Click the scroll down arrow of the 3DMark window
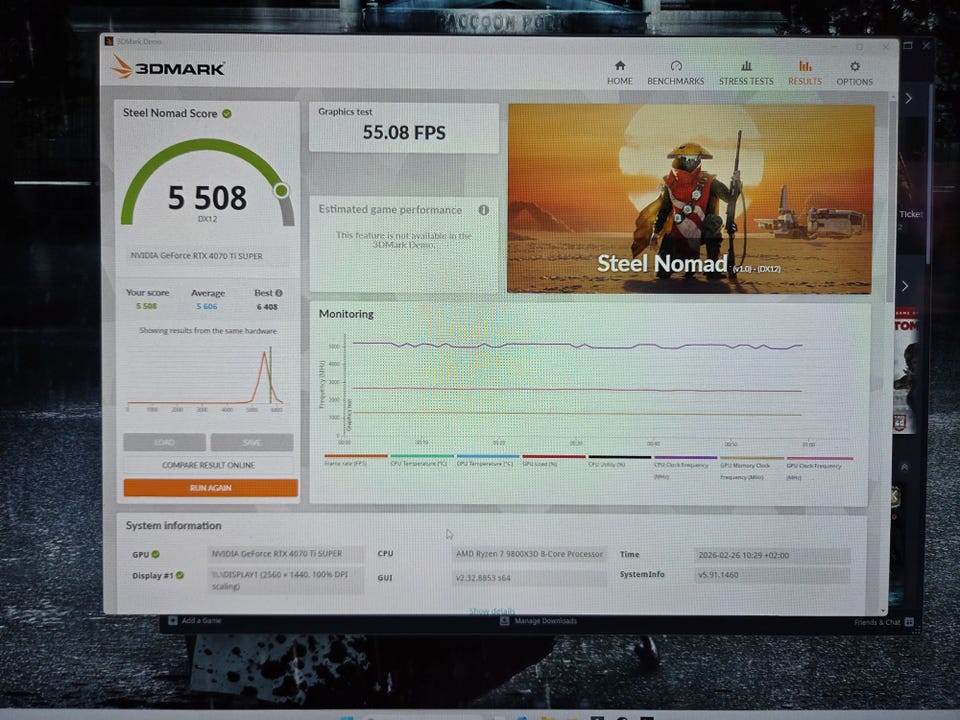The width and height of the screenshot is (960, 720). (883, 610)
